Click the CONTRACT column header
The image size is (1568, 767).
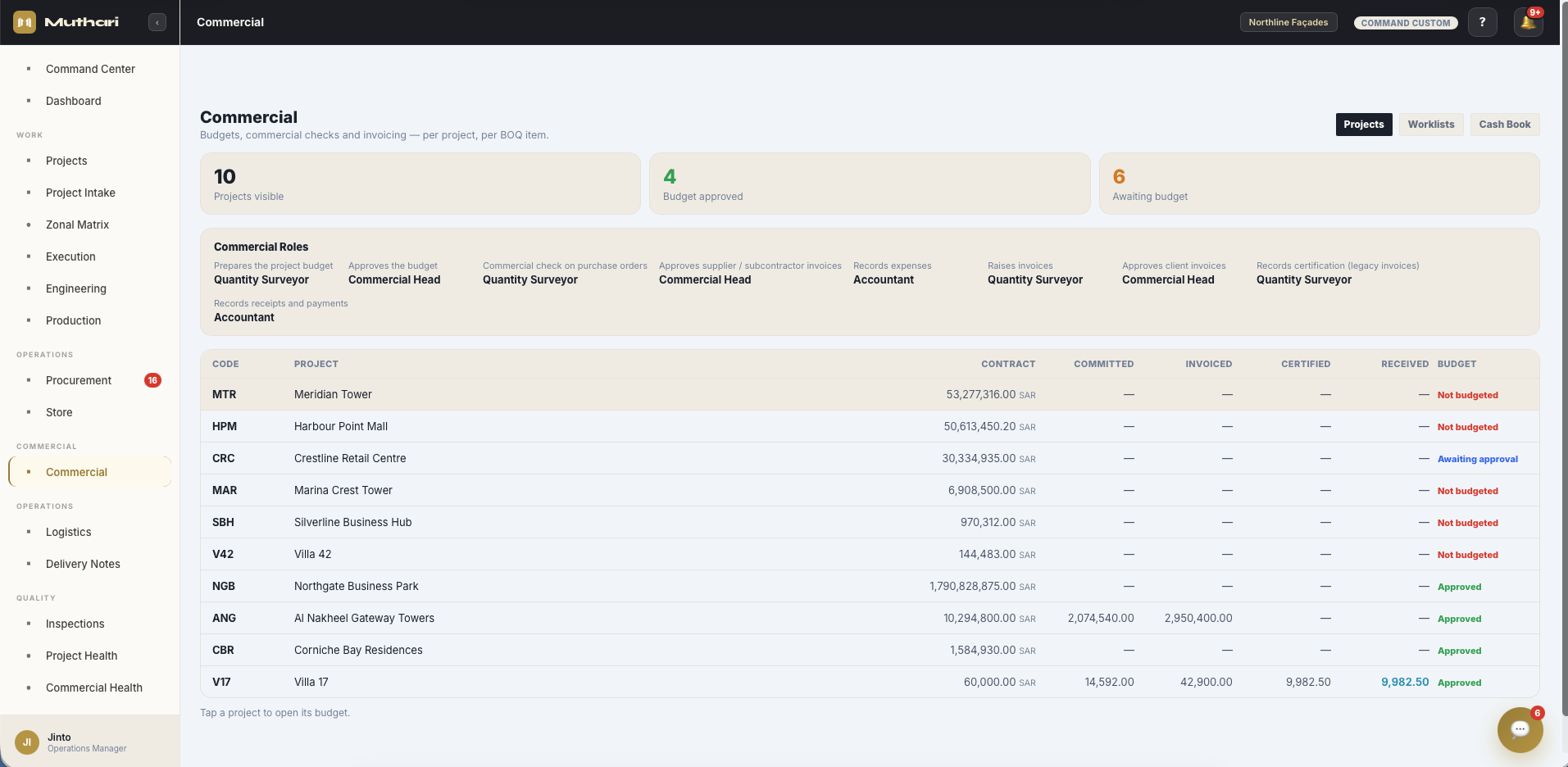[x=1008, y=364]
